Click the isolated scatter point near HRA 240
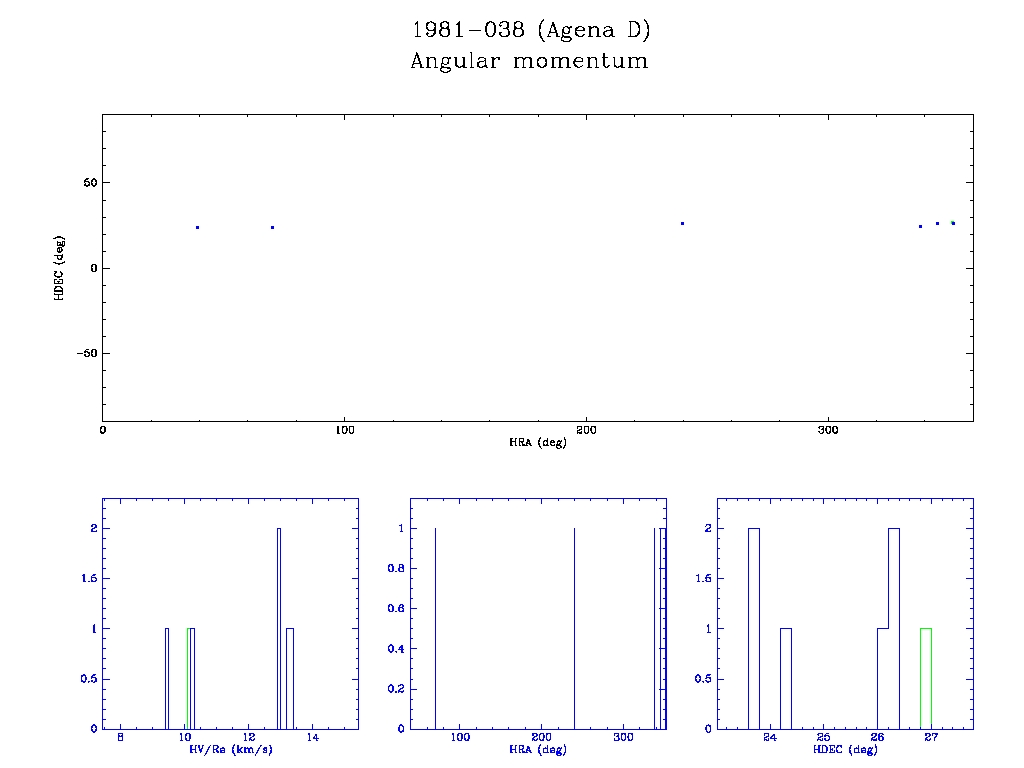Screen dimensions: 1024x768 point(682,223)
